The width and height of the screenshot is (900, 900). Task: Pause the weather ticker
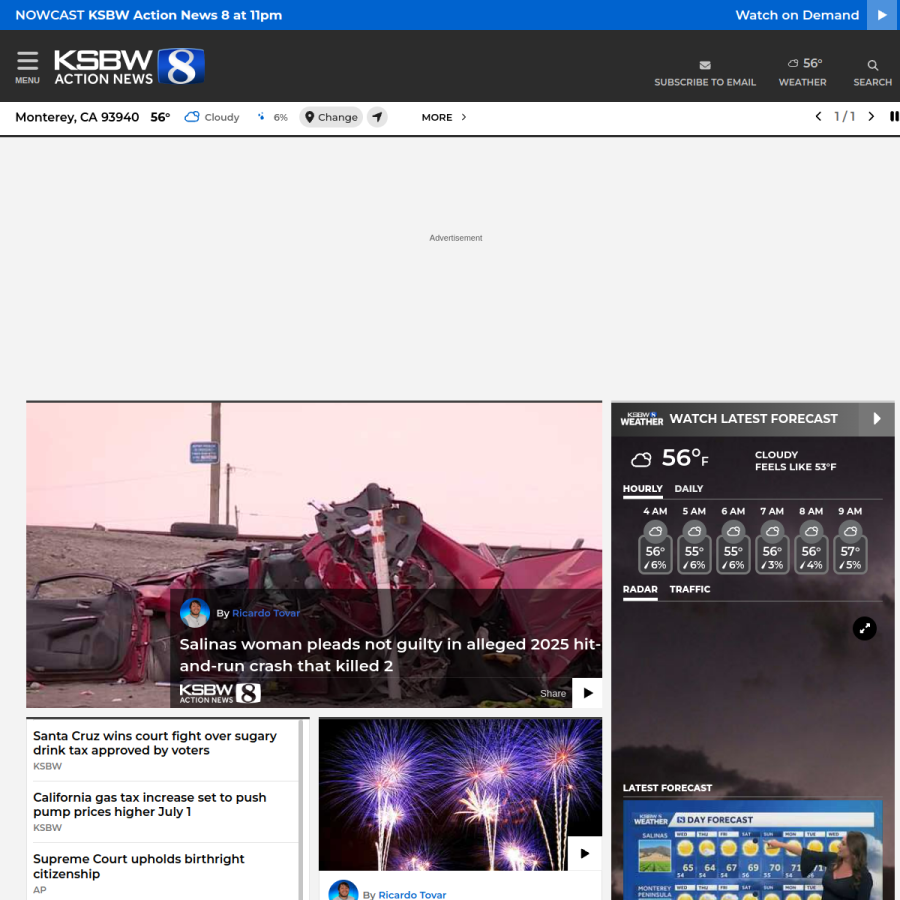click(894, 117)
